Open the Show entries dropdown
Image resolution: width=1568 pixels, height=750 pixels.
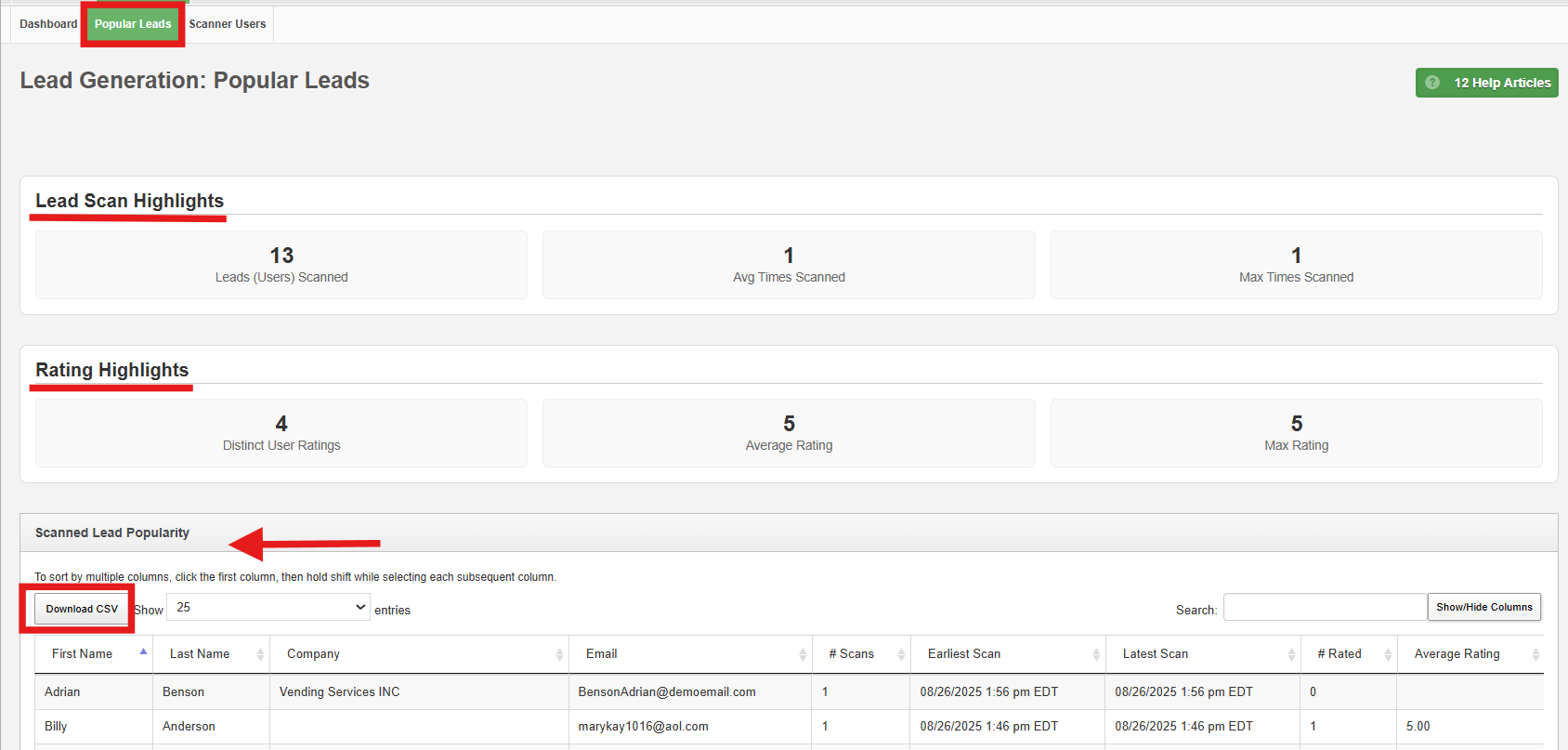tap(268, 608)
